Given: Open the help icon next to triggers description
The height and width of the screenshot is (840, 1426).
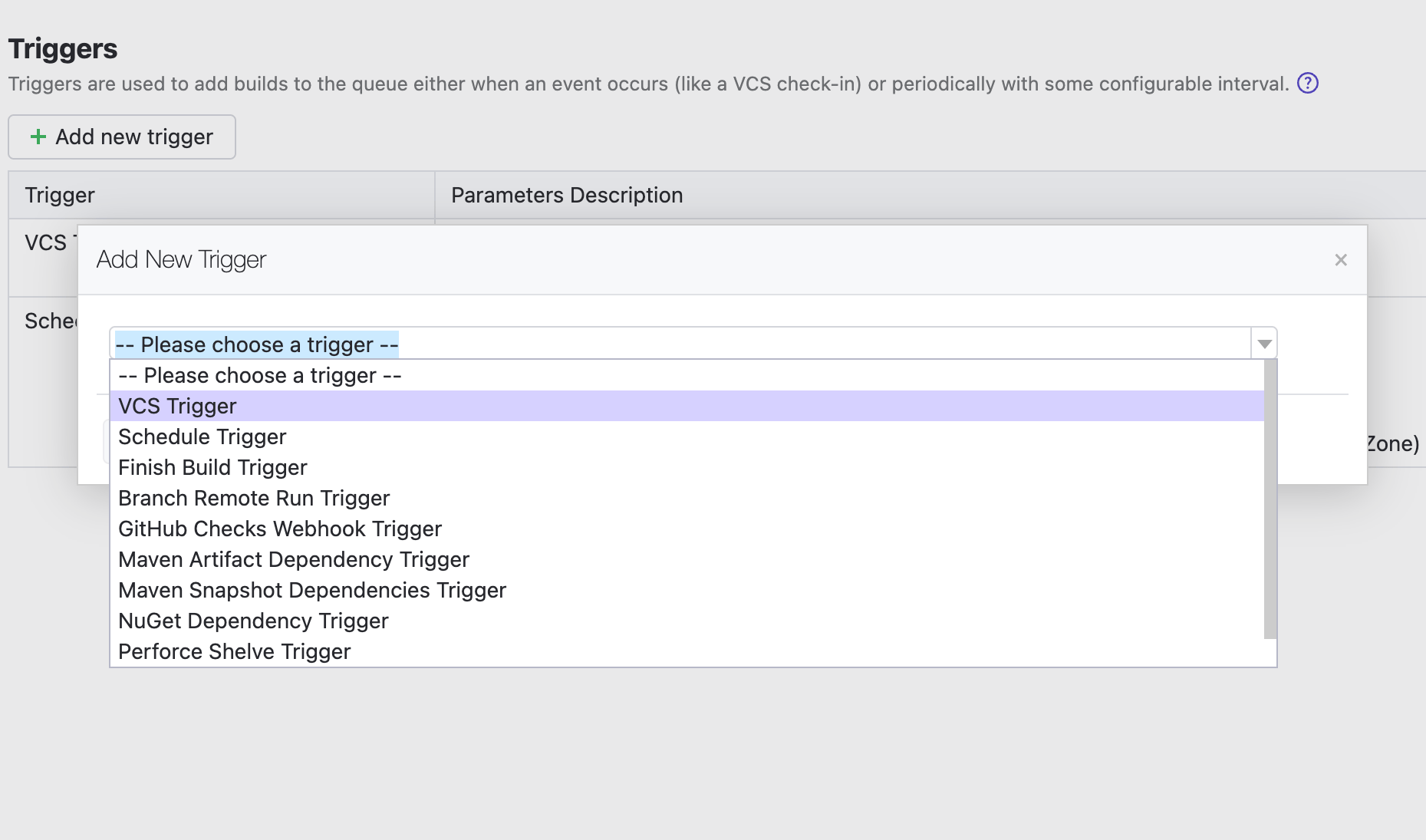Looking at the screenshot, I should point(1308,84).
